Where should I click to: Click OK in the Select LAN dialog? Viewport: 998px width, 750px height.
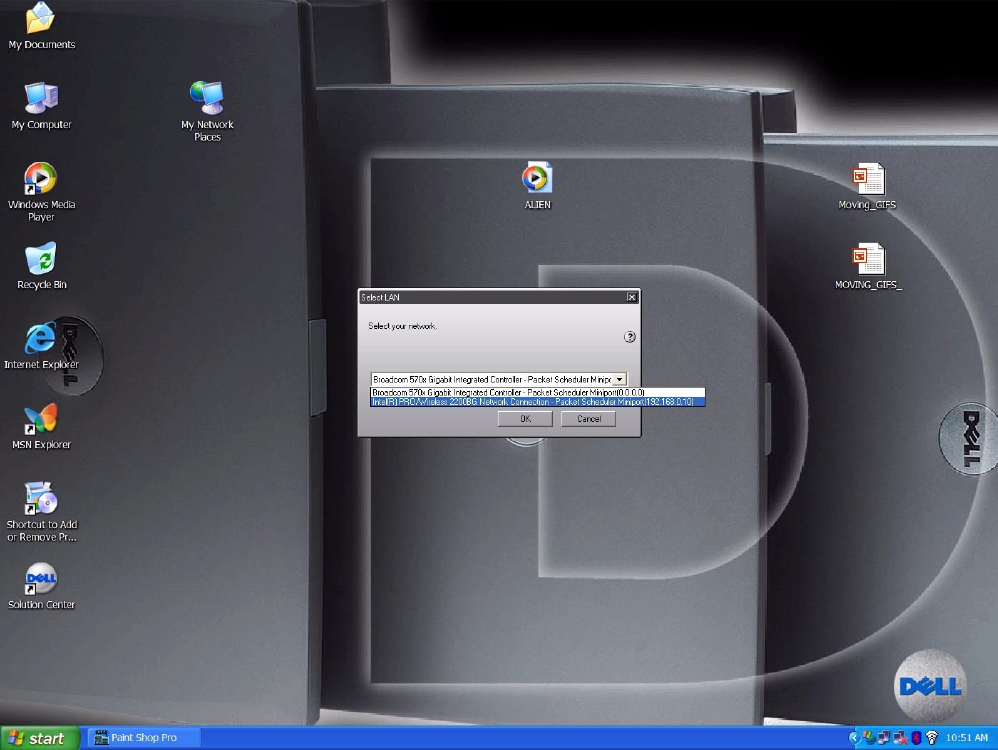pos(525,419)
